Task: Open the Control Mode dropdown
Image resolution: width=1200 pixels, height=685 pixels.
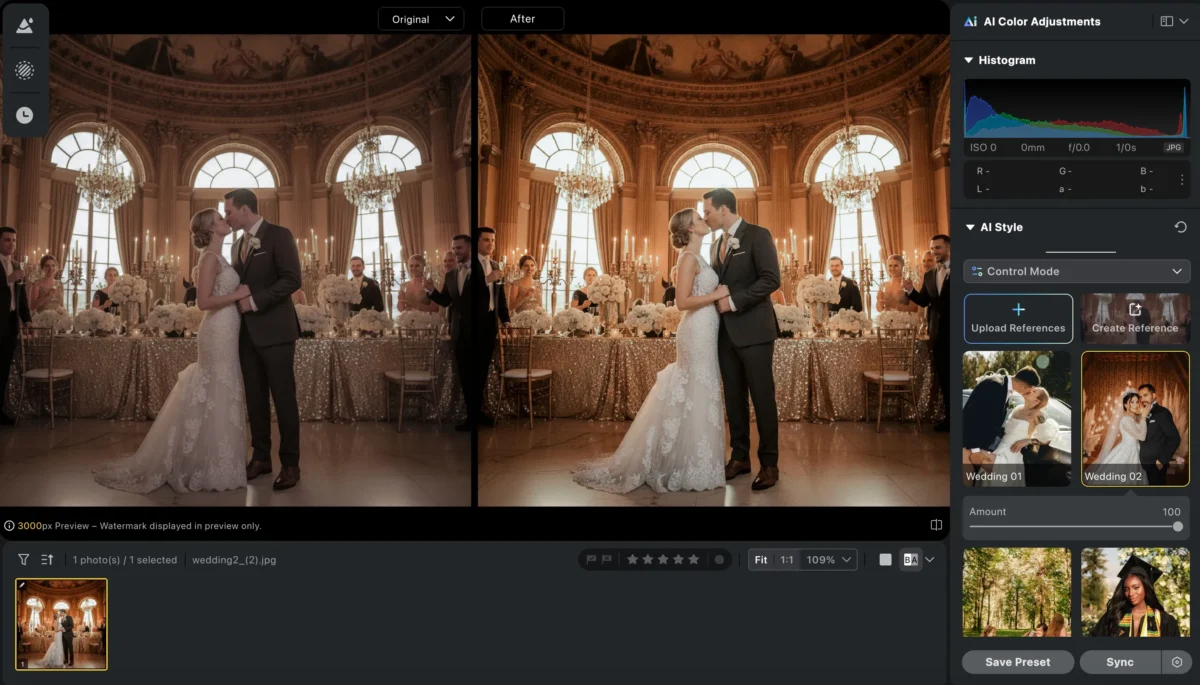Action: coord(1076,271)
